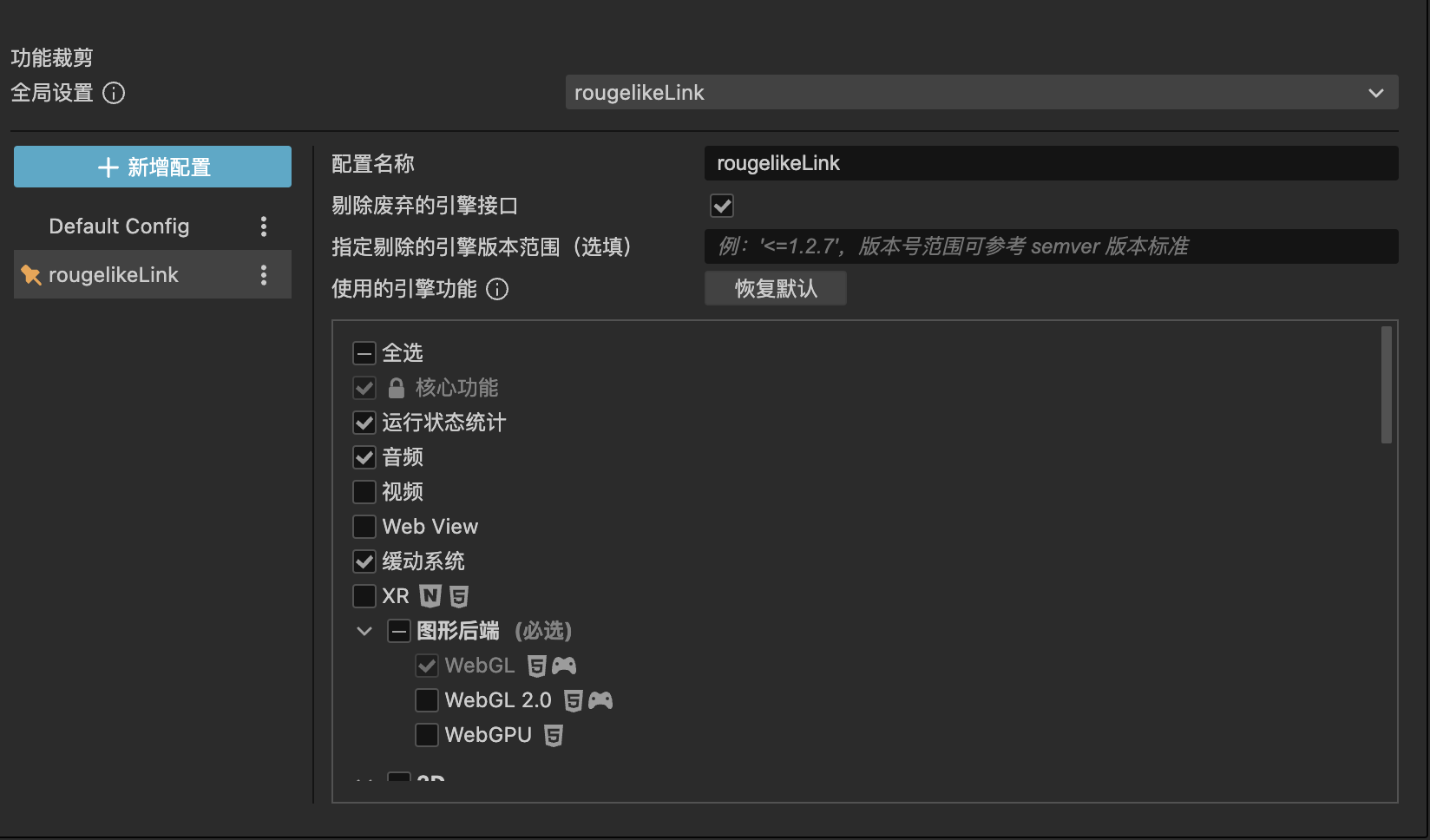Select the Default Config entry
The image size is (1430, 840).
153,226
